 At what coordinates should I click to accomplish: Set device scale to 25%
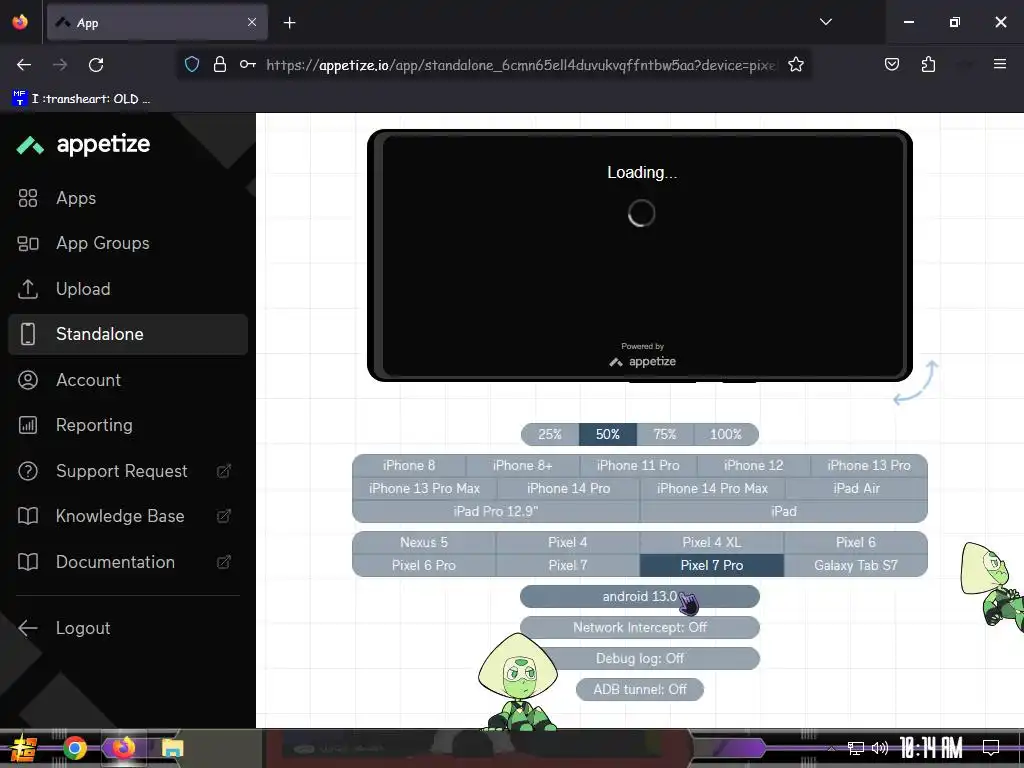[550, 434]
